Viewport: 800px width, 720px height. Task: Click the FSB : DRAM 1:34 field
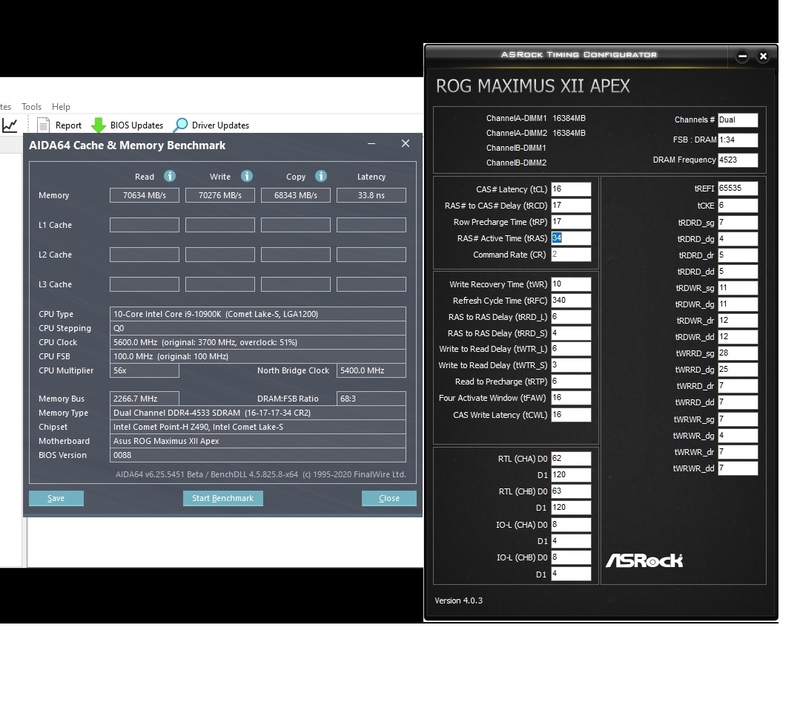click(x=738, y=140)
